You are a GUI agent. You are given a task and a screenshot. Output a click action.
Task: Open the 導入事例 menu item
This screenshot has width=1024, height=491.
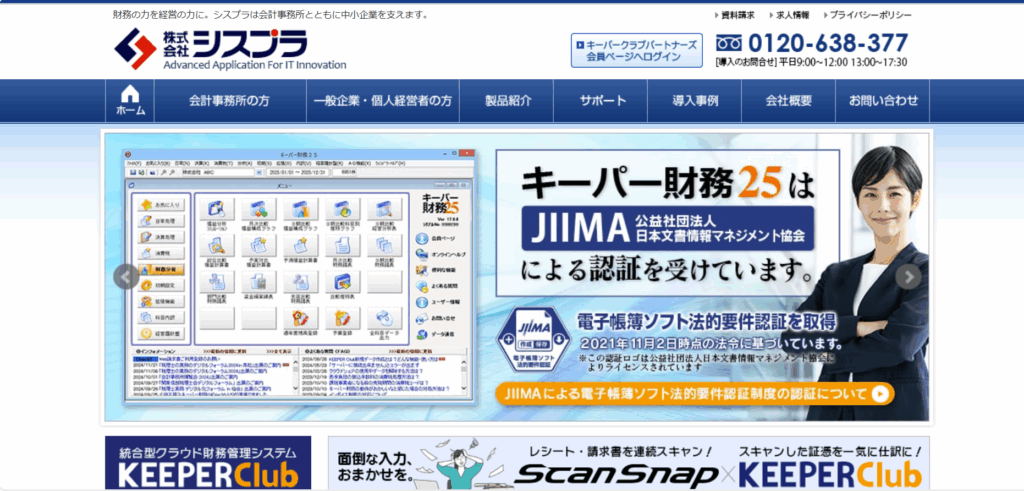coord(696,101)
